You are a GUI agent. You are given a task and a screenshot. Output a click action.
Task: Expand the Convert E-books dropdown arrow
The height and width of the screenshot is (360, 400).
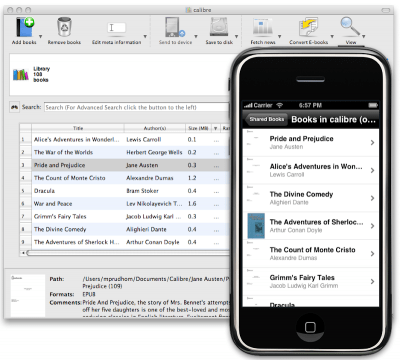pyautogui.click(x=332, y=36)
